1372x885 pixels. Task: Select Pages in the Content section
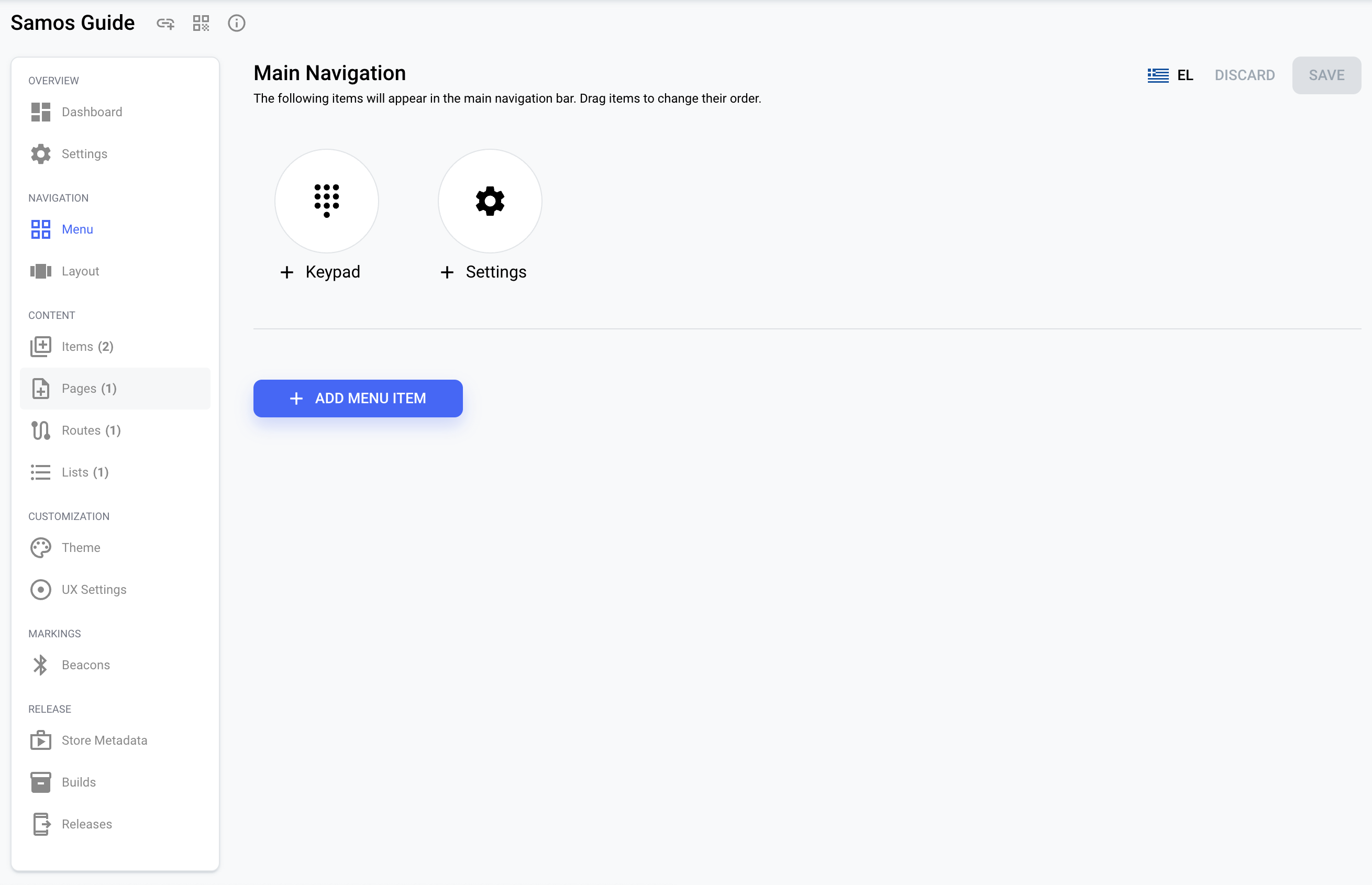(89, 388)
